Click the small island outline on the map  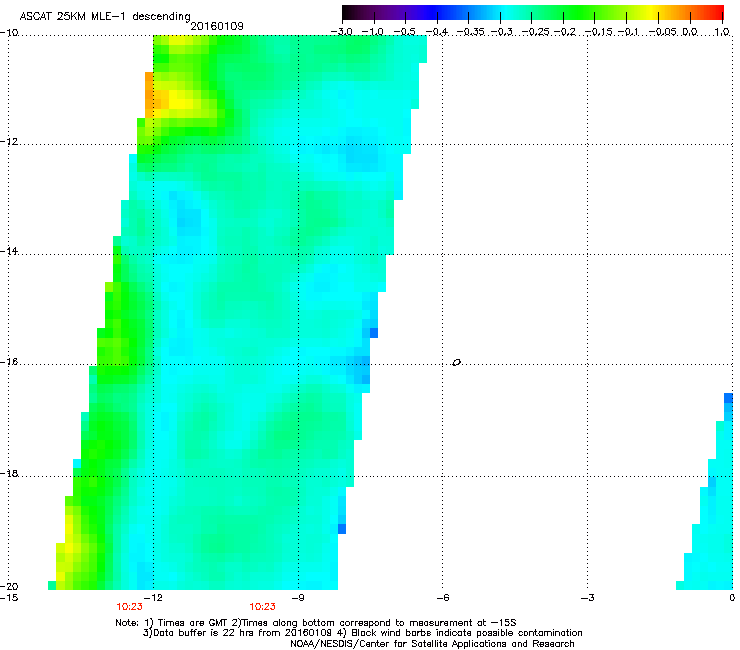pos(456,363)
